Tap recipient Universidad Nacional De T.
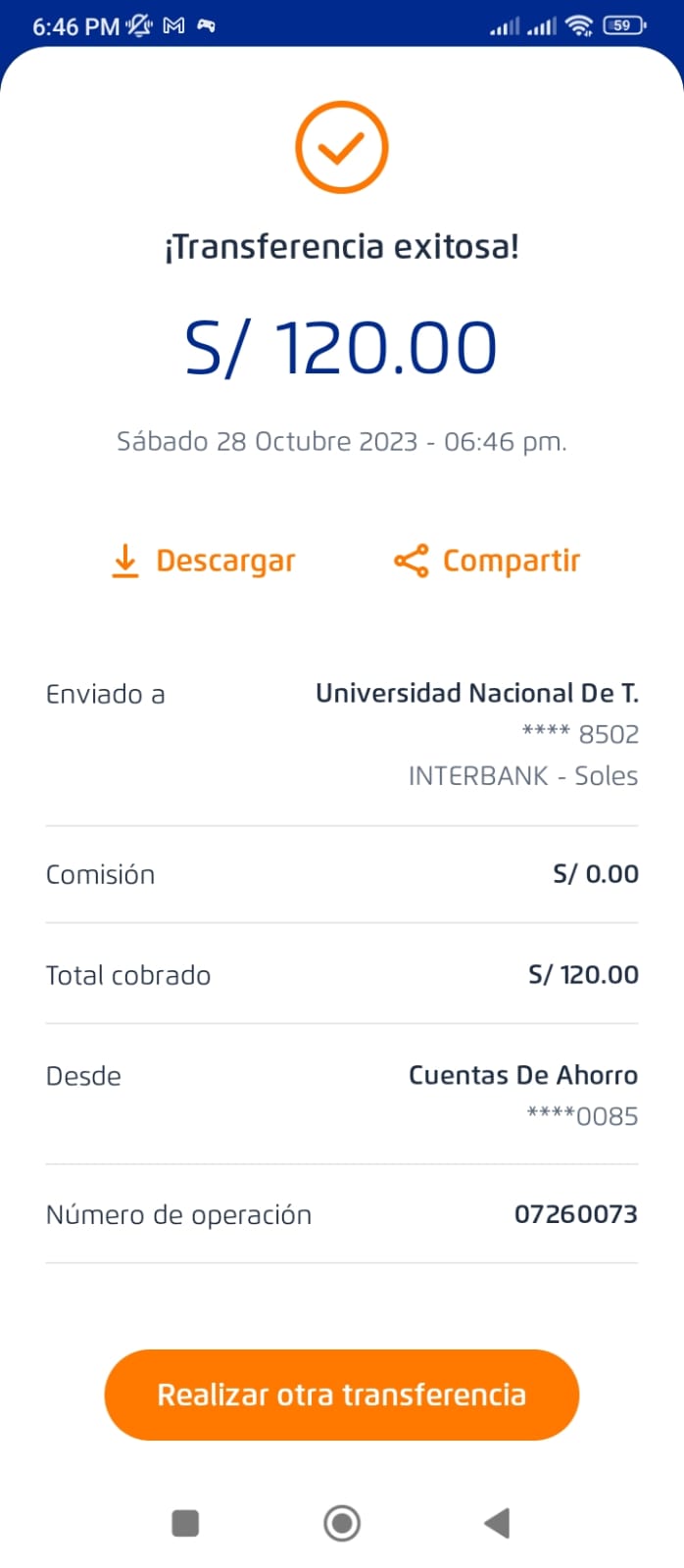The width and height of the screenshot is (684, 1568). (476, 694)
